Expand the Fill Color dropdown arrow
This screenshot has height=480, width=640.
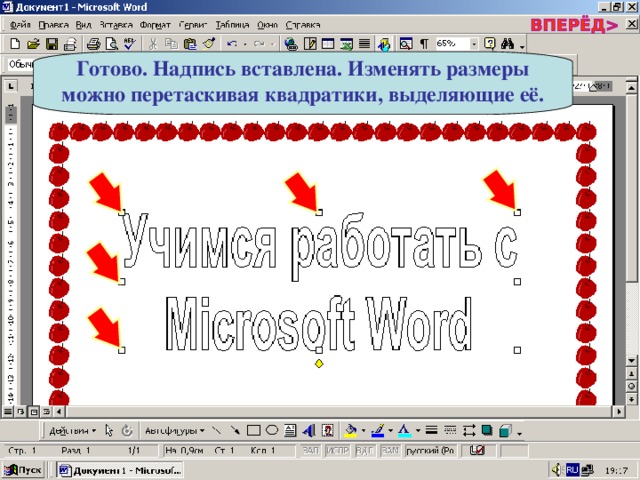point(363,431)
